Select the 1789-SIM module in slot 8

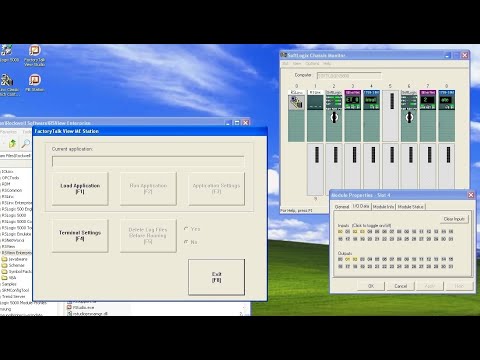[446, 116]
